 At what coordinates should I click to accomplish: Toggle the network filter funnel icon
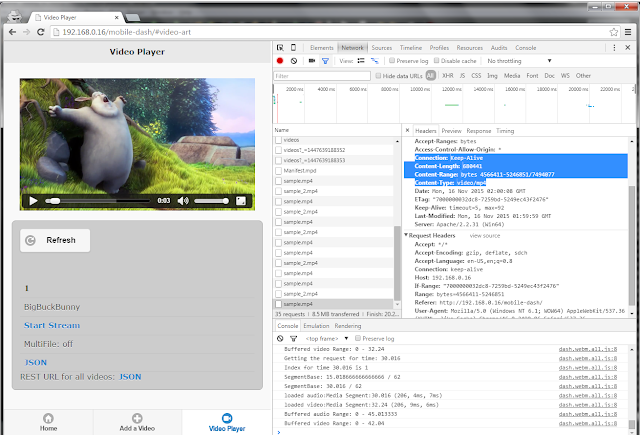325,61
